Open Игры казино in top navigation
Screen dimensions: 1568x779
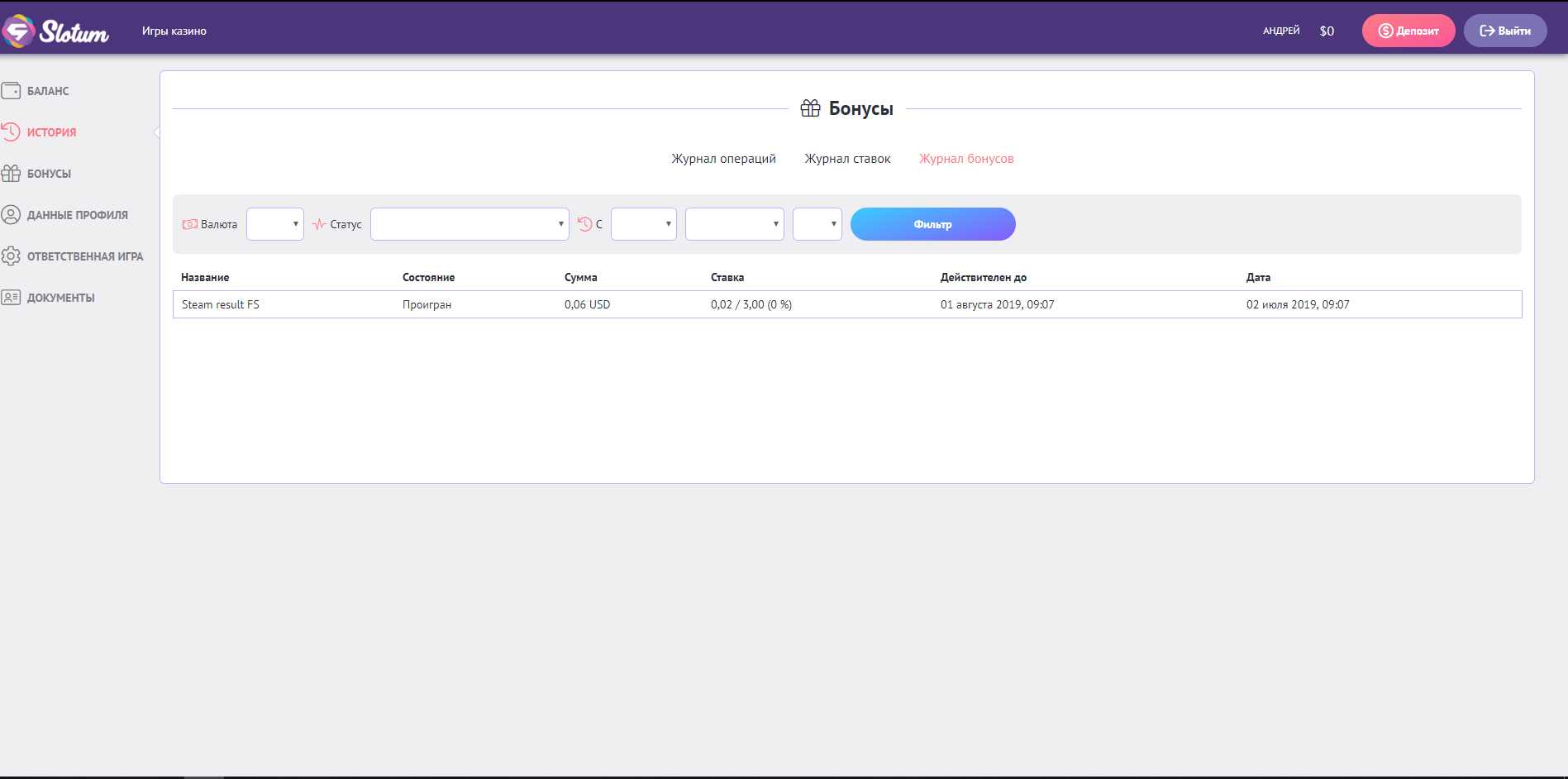coord(174,31)
